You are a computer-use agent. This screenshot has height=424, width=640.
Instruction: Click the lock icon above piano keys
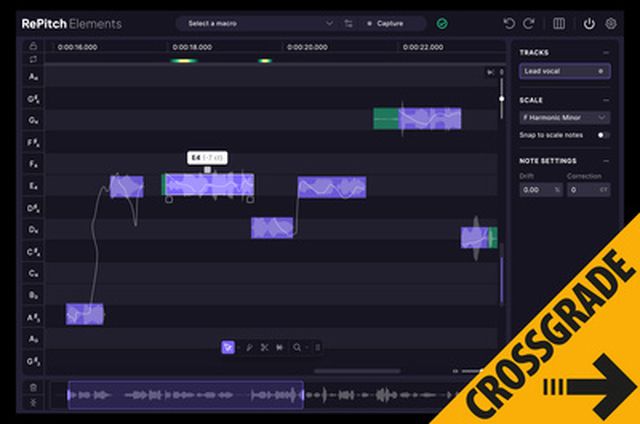point(33,45)
